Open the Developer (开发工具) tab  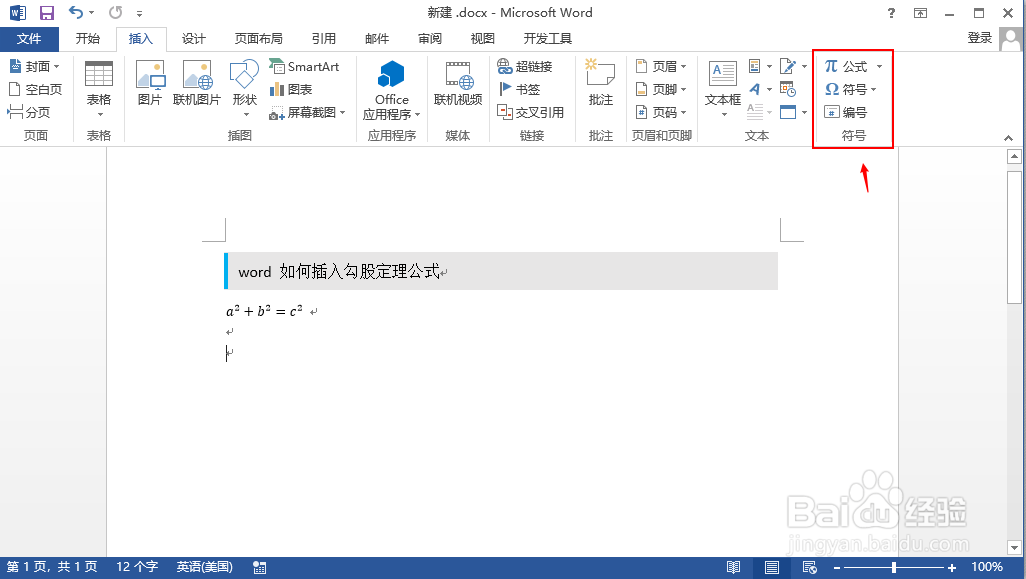[x=548, y=39]
